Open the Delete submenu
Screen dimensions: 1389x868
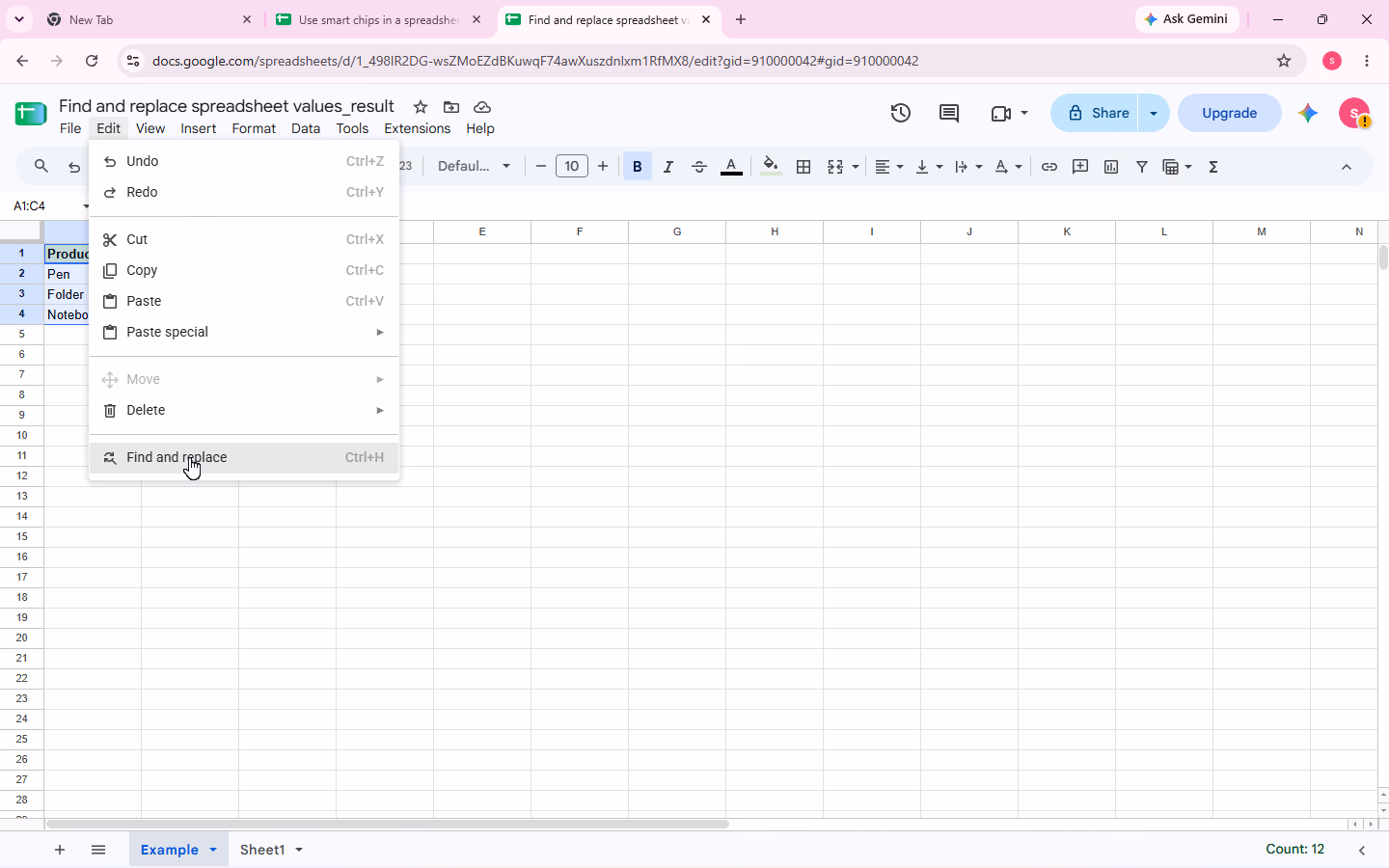[x=244, y=411]
